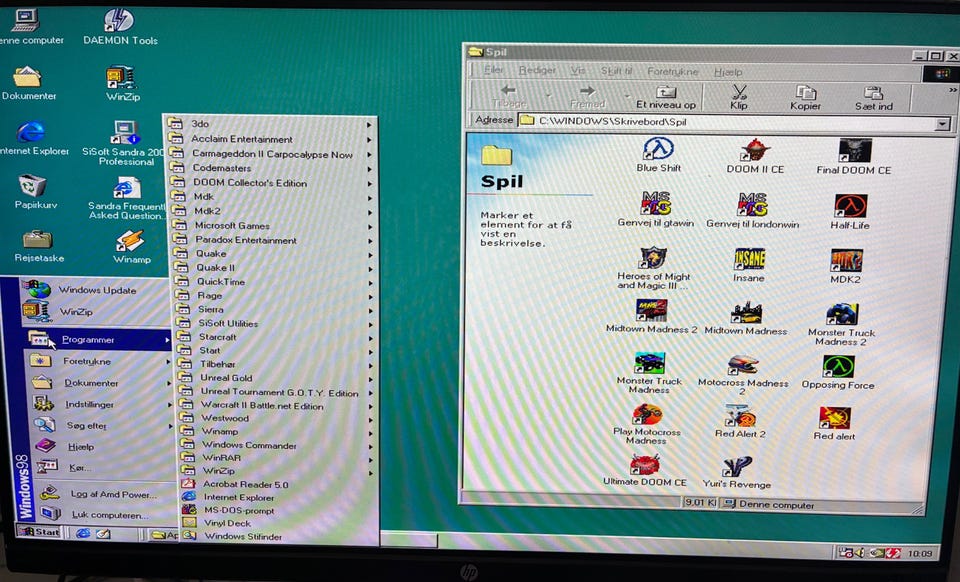
Task: Select the Papirkurv recycle bin icon
Action: point(35,192)
